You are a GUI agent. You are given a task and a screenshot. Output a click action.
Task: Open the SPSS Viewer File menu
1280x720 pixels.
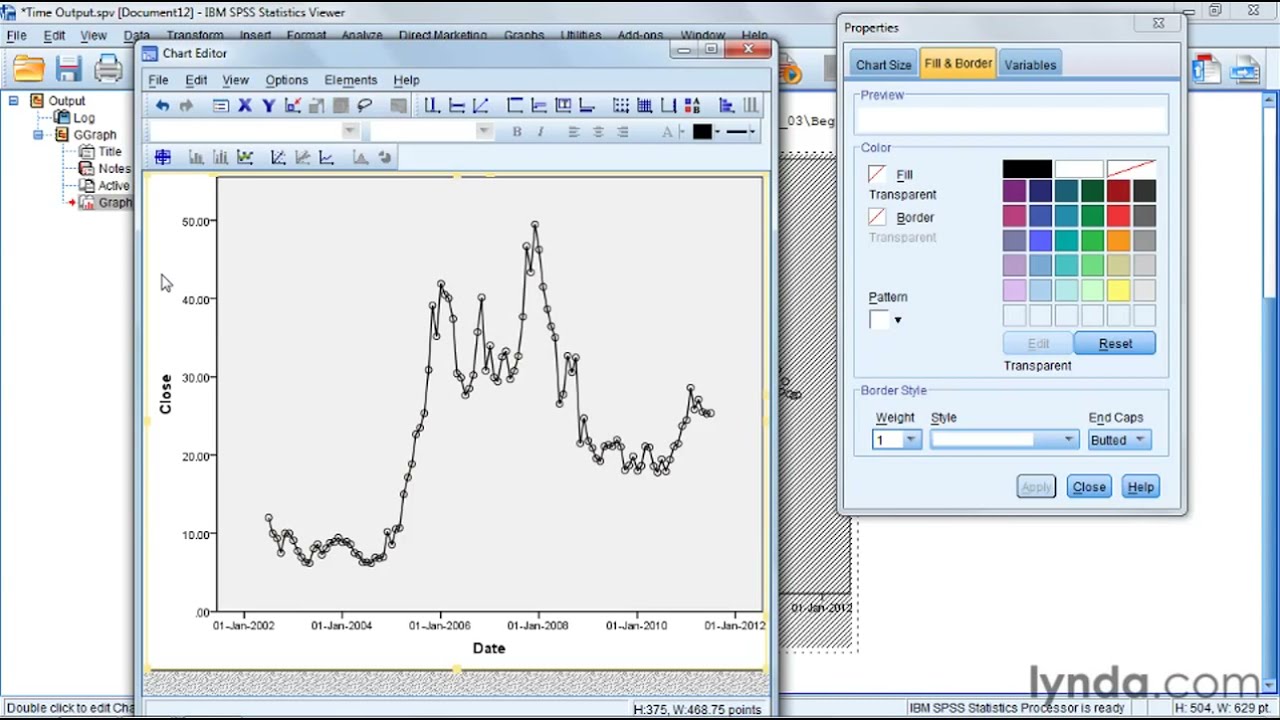[x=16, y=35]
